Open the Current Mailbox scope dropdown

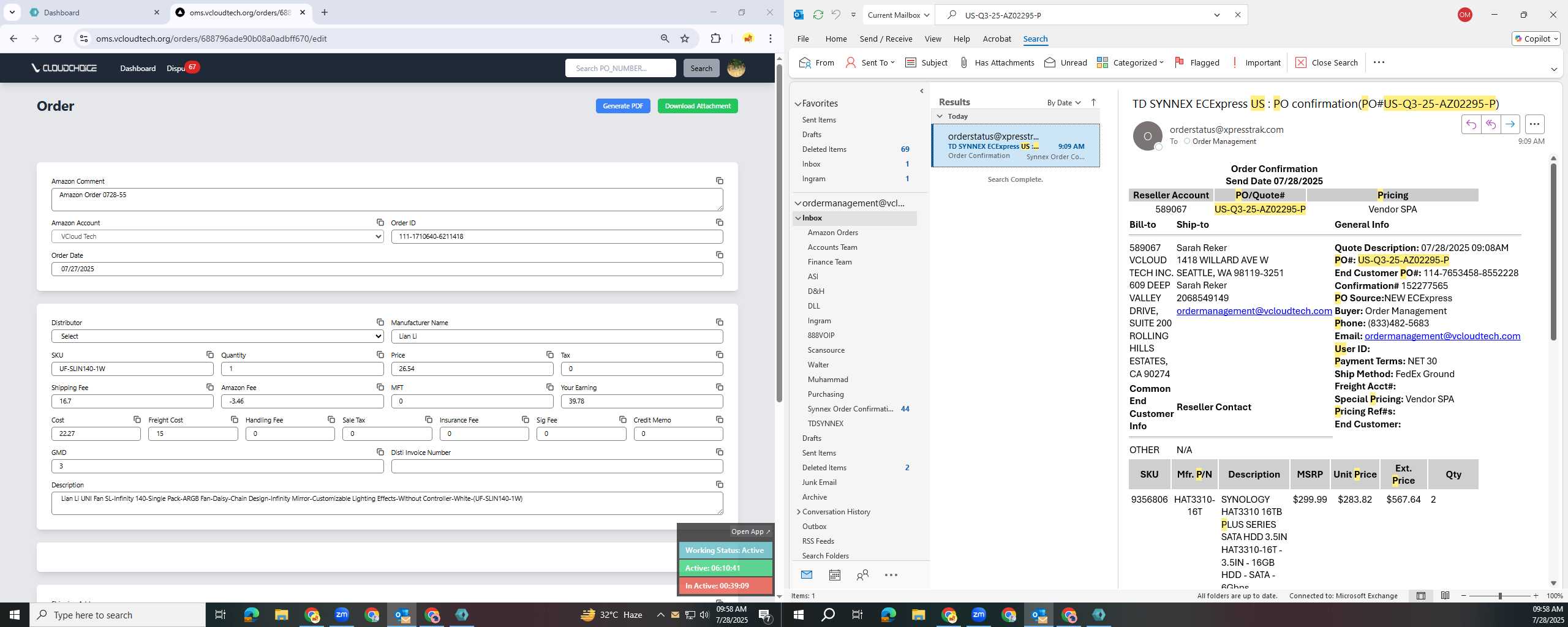(899, 15)
